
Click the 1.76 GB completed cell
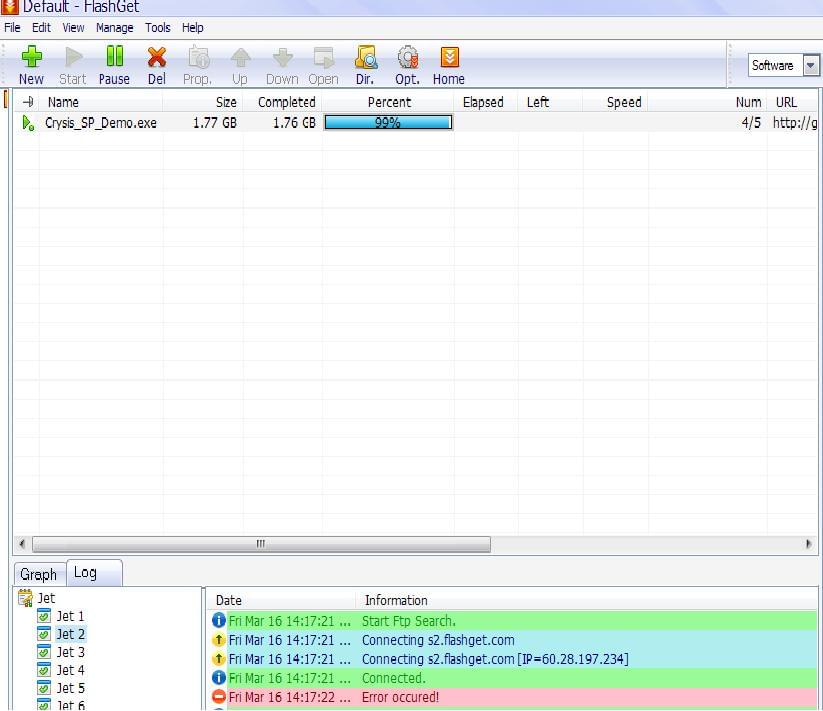click(294, 123)
